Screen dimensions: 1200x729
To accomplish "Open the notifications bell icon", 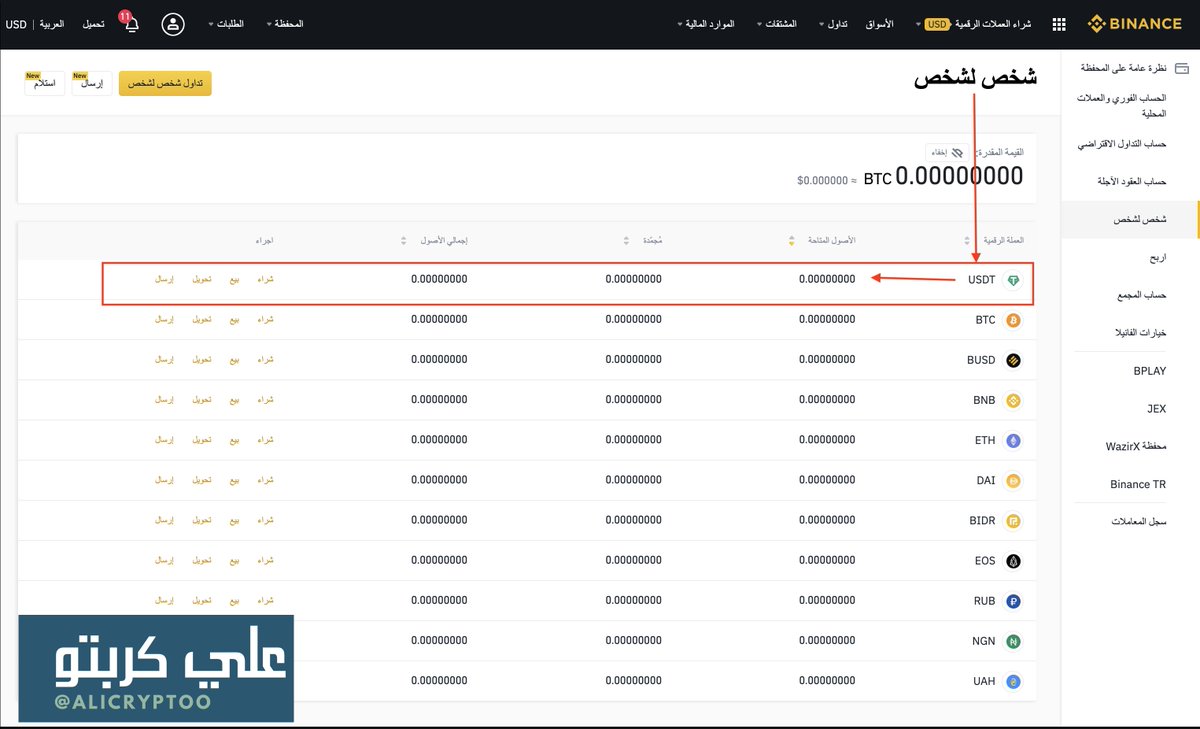I will point(131,24).
